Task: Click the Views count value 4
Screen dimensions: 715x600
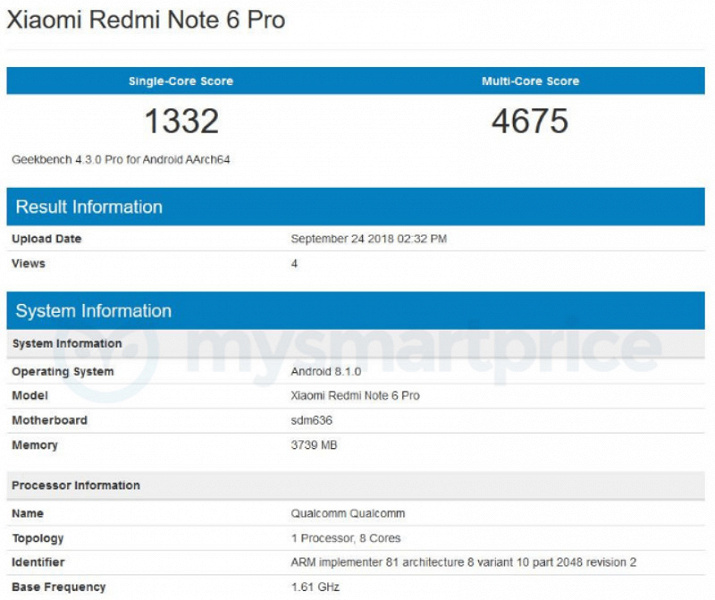Action: coord(294,264)
